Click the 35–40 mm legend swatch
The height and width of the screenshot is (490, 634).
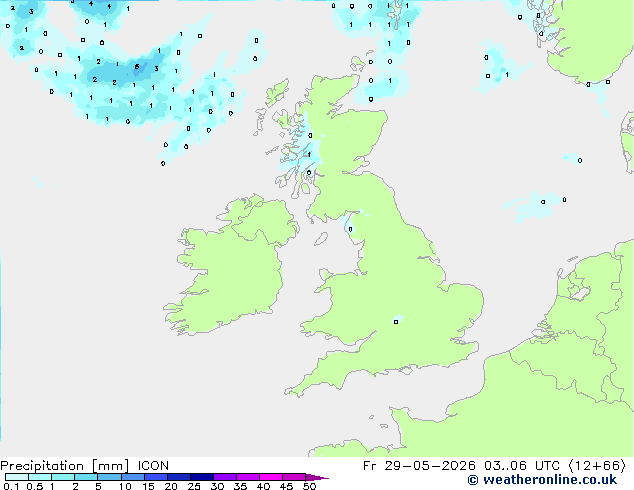pyautogui.click(x=247, y=477)
